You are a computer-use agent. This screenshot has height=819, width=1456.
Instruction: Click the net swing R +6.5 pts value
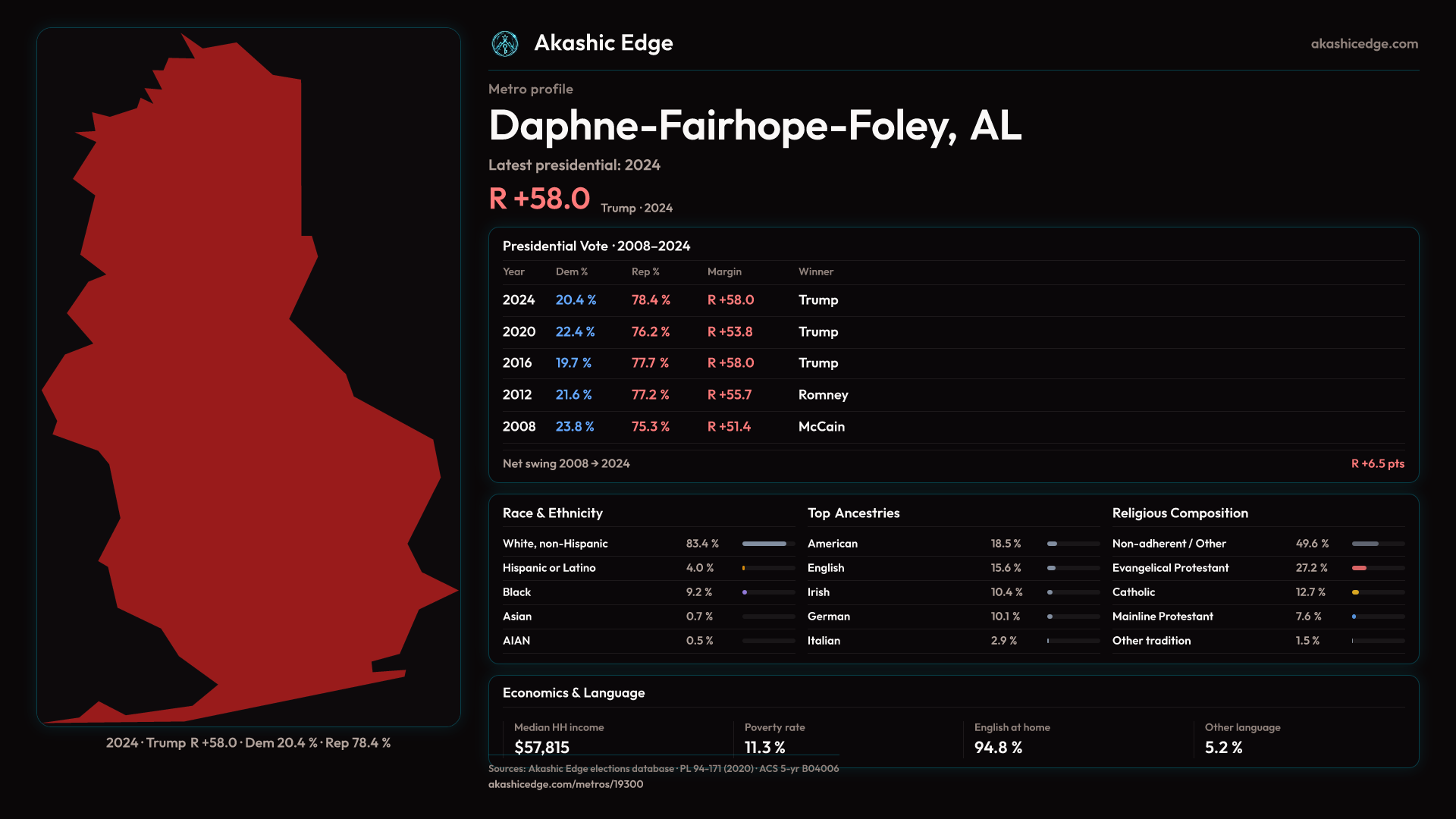click(1377, 463)
